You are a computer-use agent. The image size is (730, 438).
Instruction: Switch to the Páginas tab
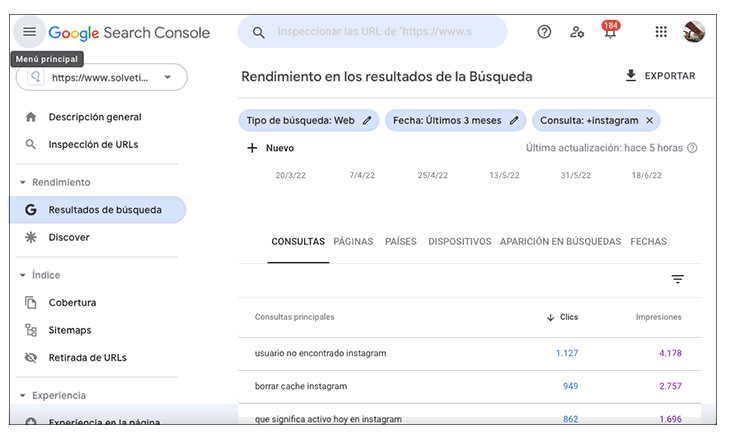click(353, 242)
